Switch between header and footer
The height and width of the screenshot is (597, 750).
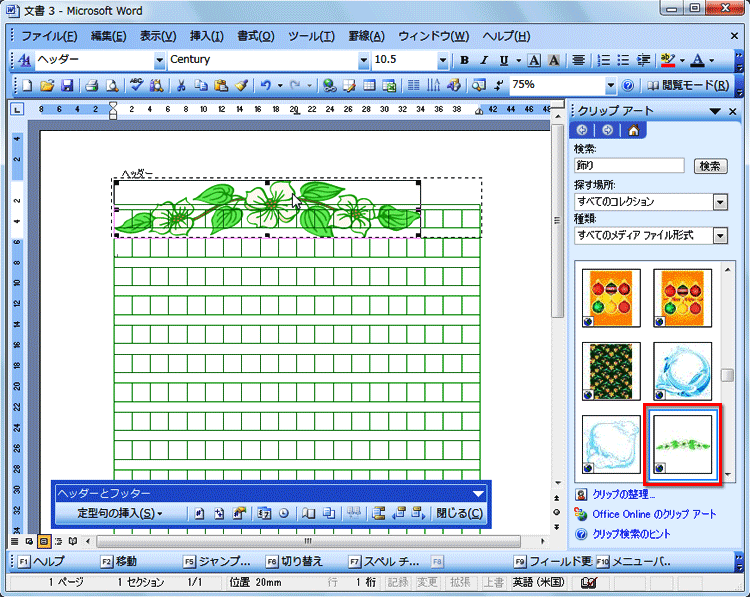point(379,513)
